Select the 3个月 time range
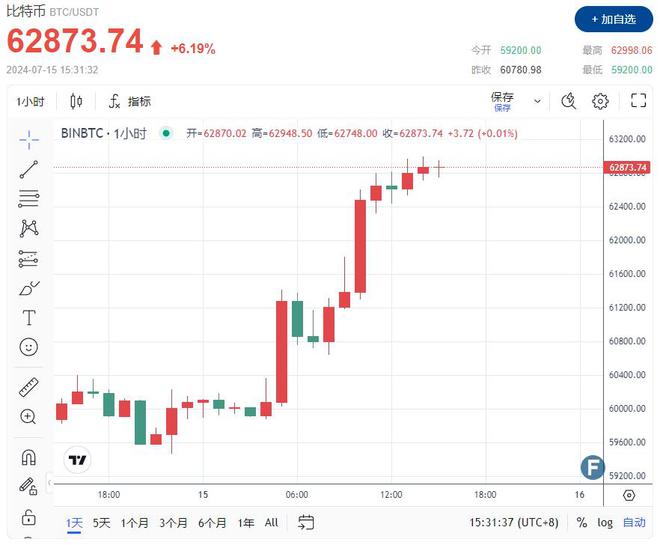The width and height of the screenshot is (660, 545). point(173,522)
